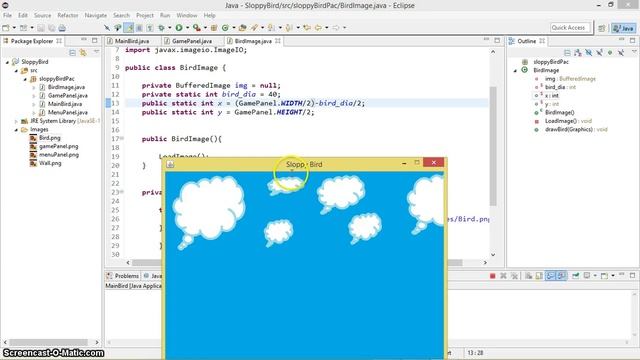Click the Quick Access search field
The image size is (640, 360).
[x=570, y=28]
